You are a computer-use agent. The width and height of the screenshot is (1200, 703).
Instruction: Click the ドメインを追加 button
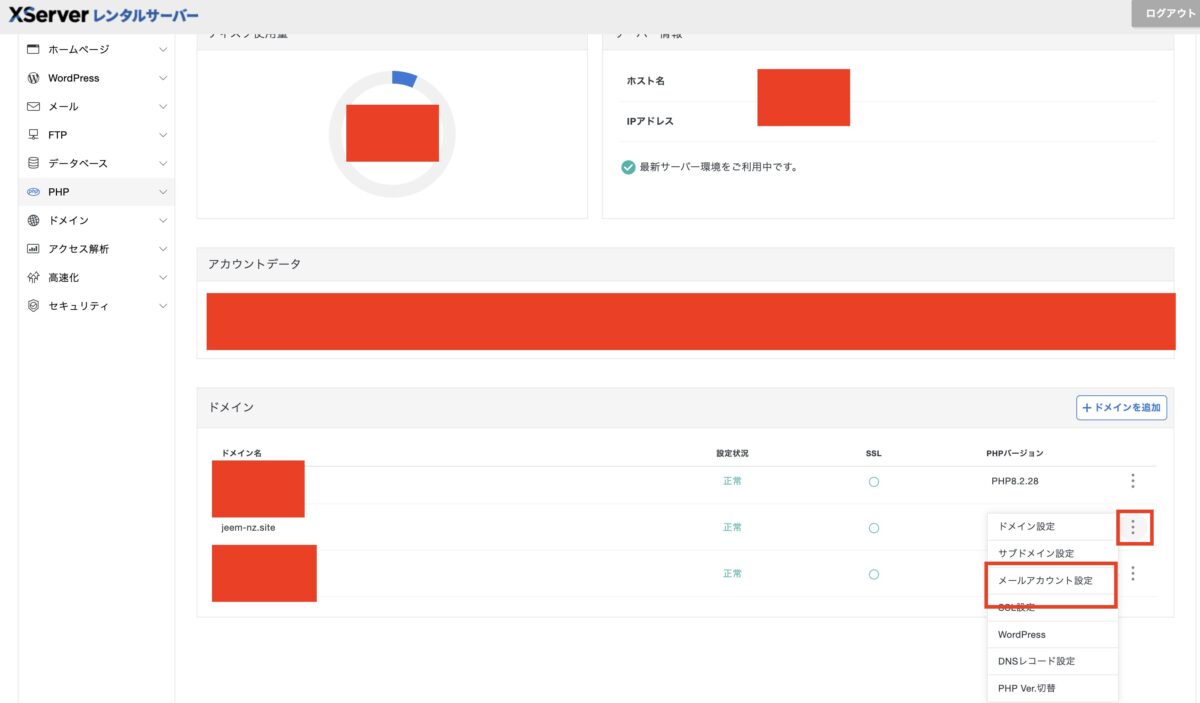[1121, 408]
